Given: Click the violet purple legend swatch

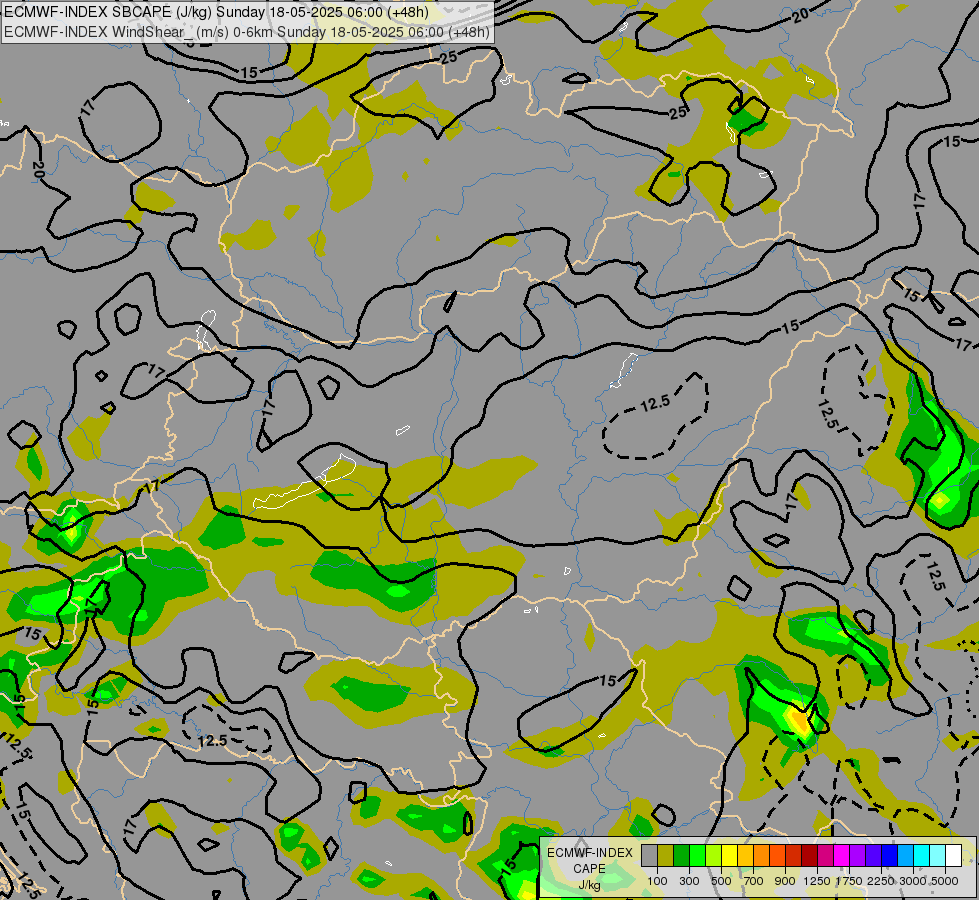Looking at the screenshot, I should pos(858,856).
